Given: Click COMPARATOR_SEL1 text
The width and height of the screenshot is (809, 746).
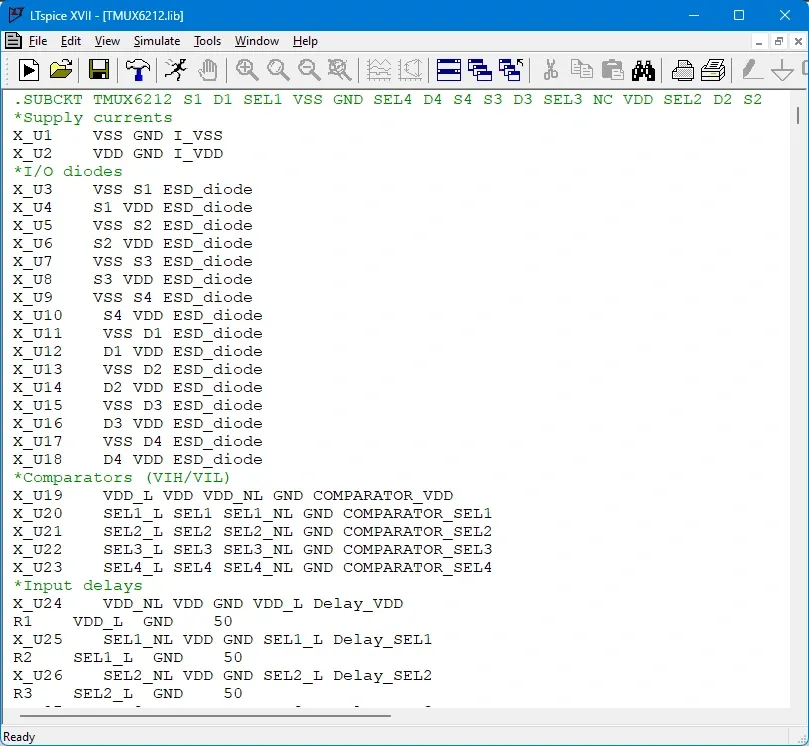Looking at the screenshot, I should [417, 513].
